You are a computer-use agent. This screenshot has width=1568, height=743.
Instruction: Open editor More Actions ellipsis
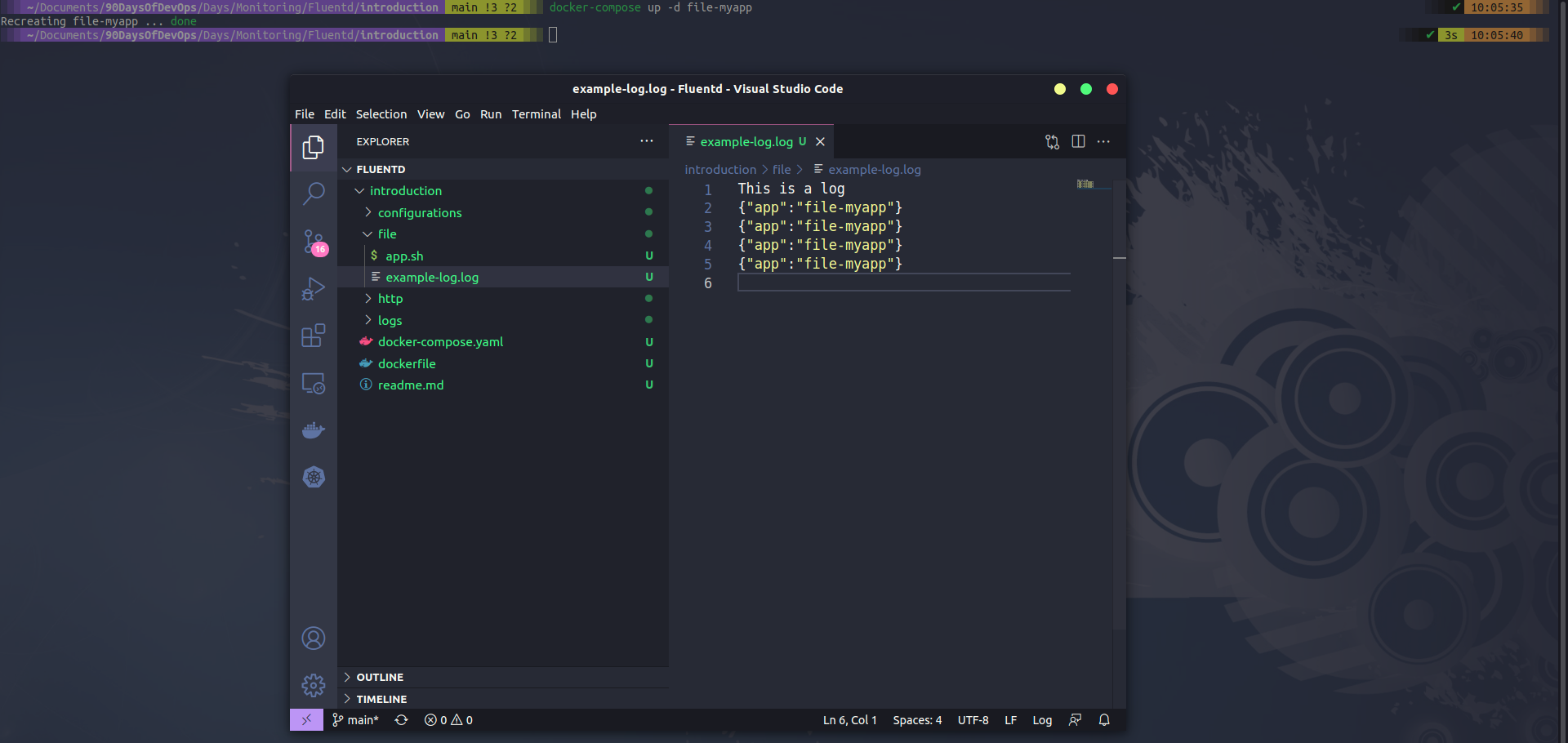pos(1103,142)
